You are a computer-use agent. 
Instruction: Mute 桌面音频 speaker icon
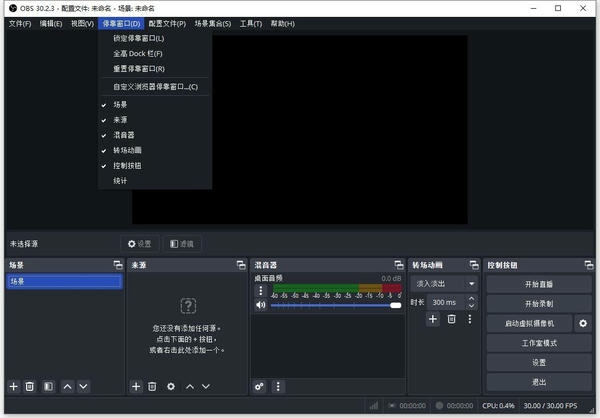pos(261,305)
